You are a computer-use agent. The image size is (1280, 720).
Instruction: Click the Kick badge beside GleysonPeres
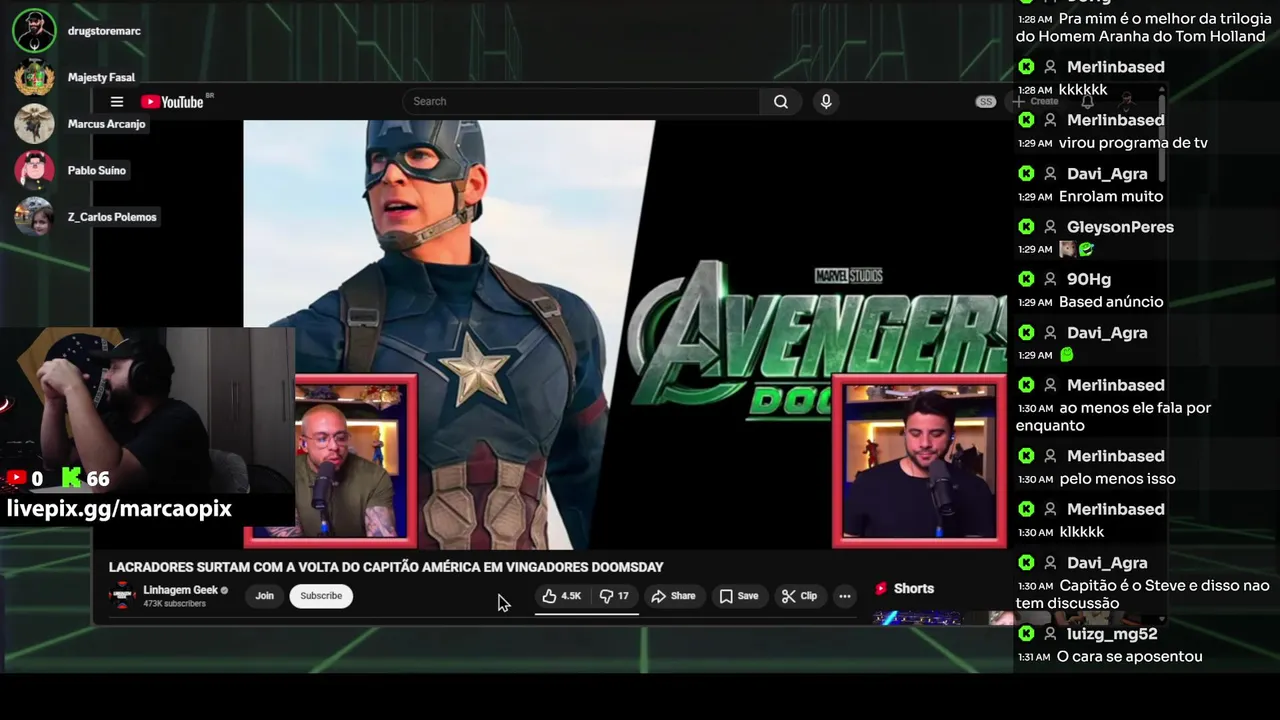(x=1026, y=227)
